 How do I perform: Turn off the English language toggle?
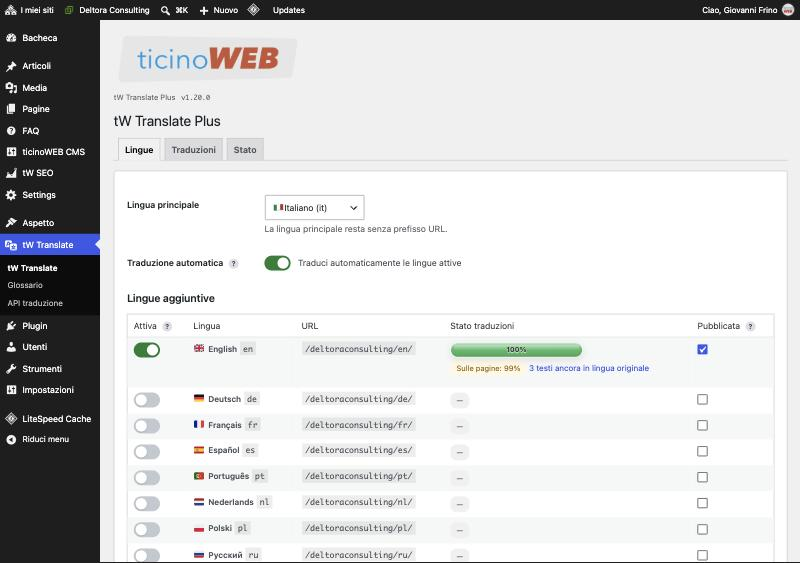[x=147, y=350]
